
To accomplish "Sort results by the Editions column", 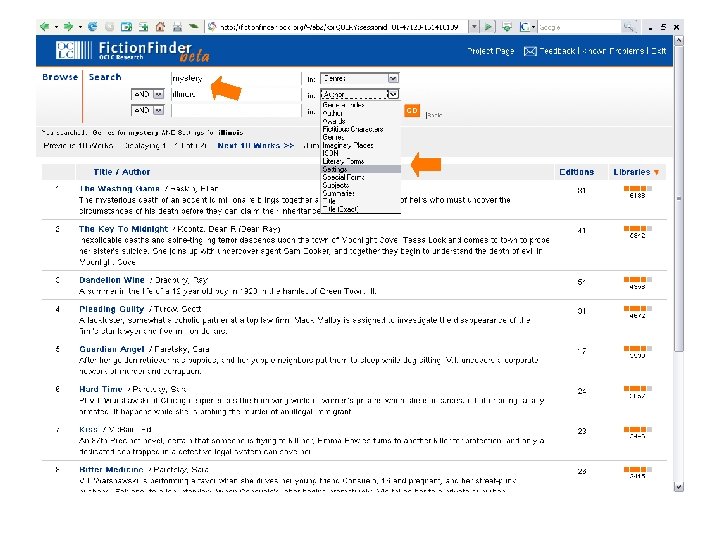I will (x=576, y=172).
